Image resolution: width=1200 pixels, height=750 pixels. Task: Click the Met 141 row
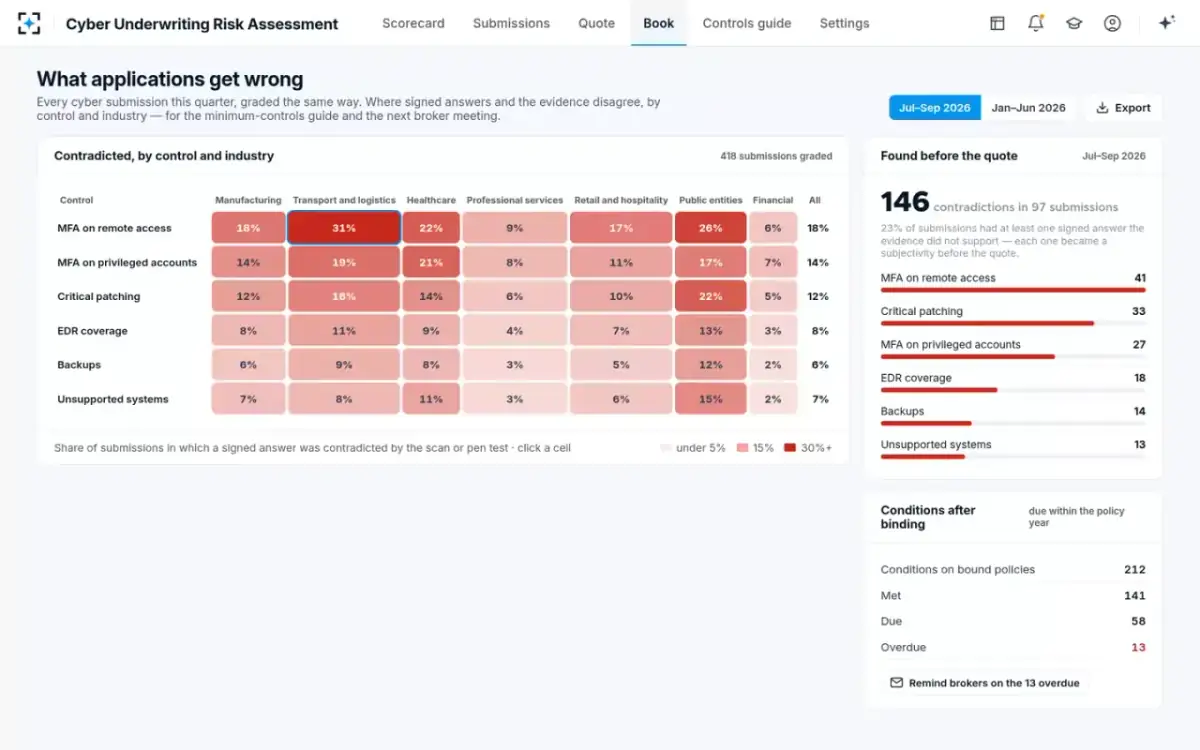(x=1013, y=595)
